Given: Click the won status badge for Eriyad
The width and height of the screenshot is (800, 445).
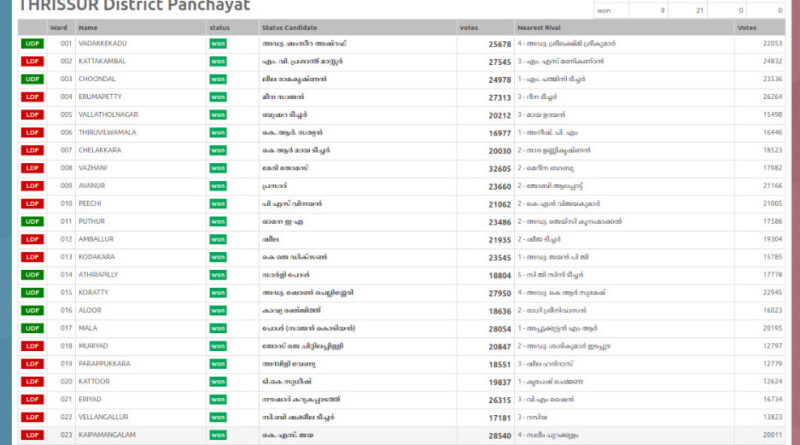Looking at the screenshot, I should click(217, 398).
